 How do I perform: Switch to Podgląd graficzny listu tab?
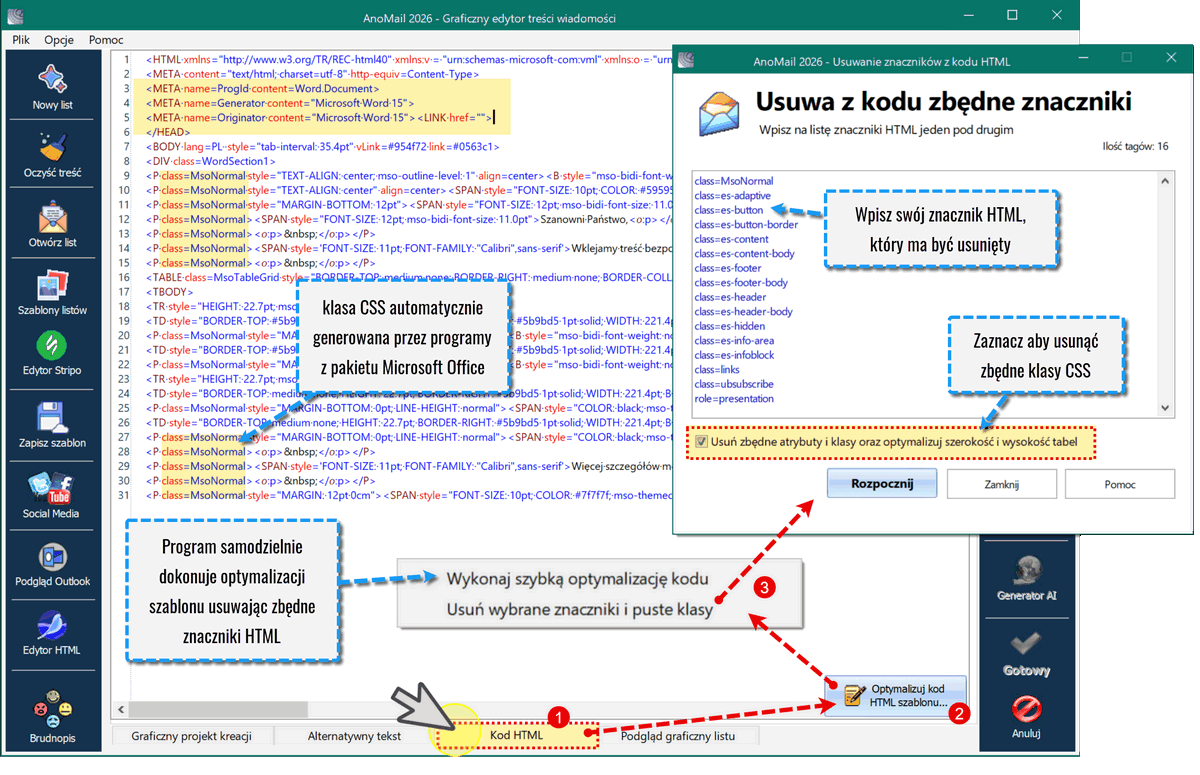[x=677, y=736]
